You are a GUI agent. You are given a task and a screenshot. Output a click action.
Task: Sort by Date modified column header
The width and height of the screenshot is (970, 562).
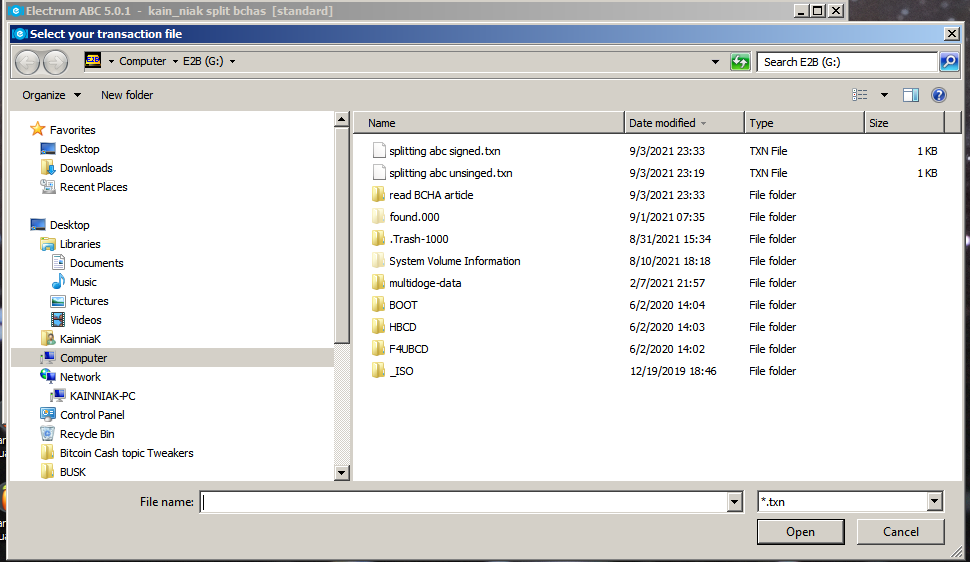click(x=684, y=123)
